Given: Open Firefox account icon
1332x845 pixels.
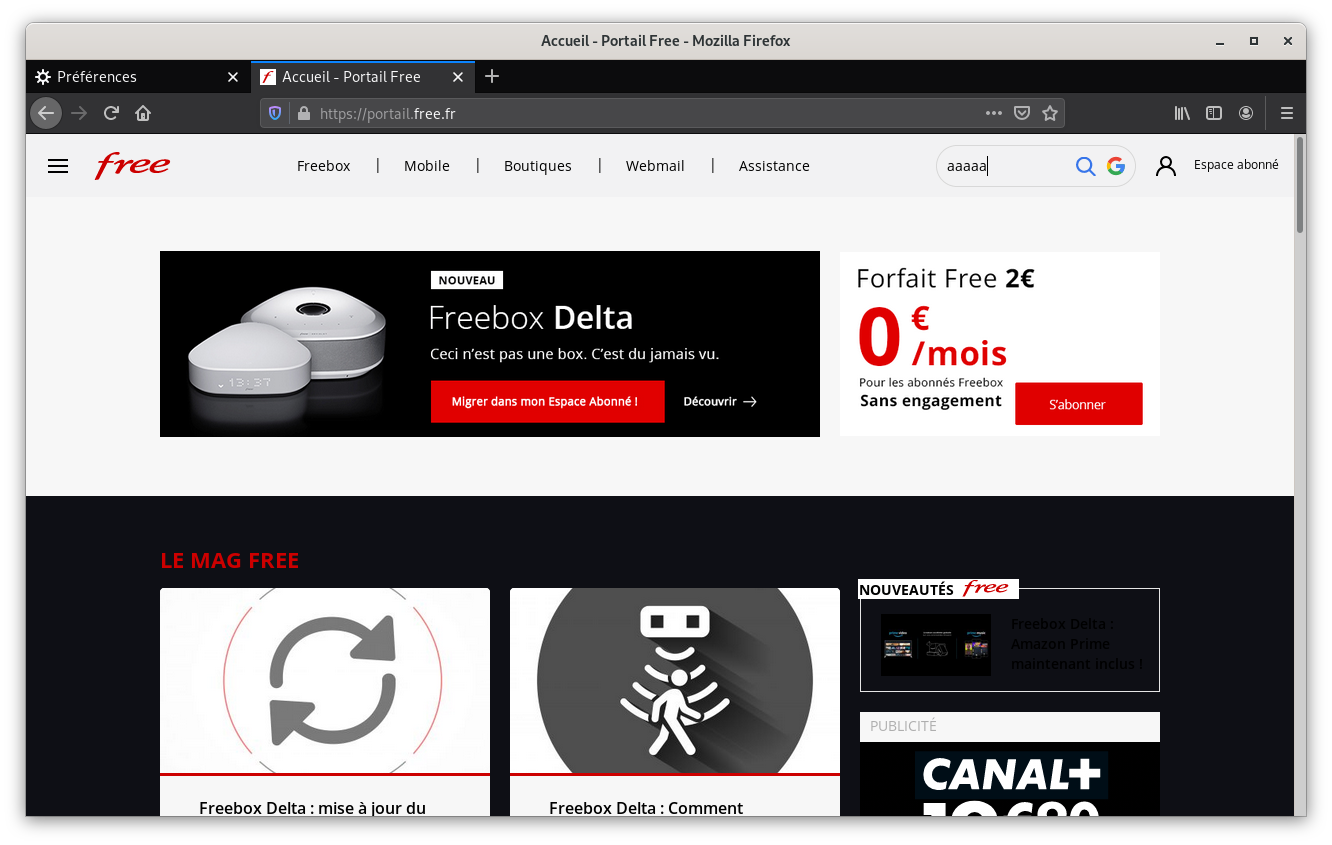Looking at the screenshot, I should tap(1246, 113).
